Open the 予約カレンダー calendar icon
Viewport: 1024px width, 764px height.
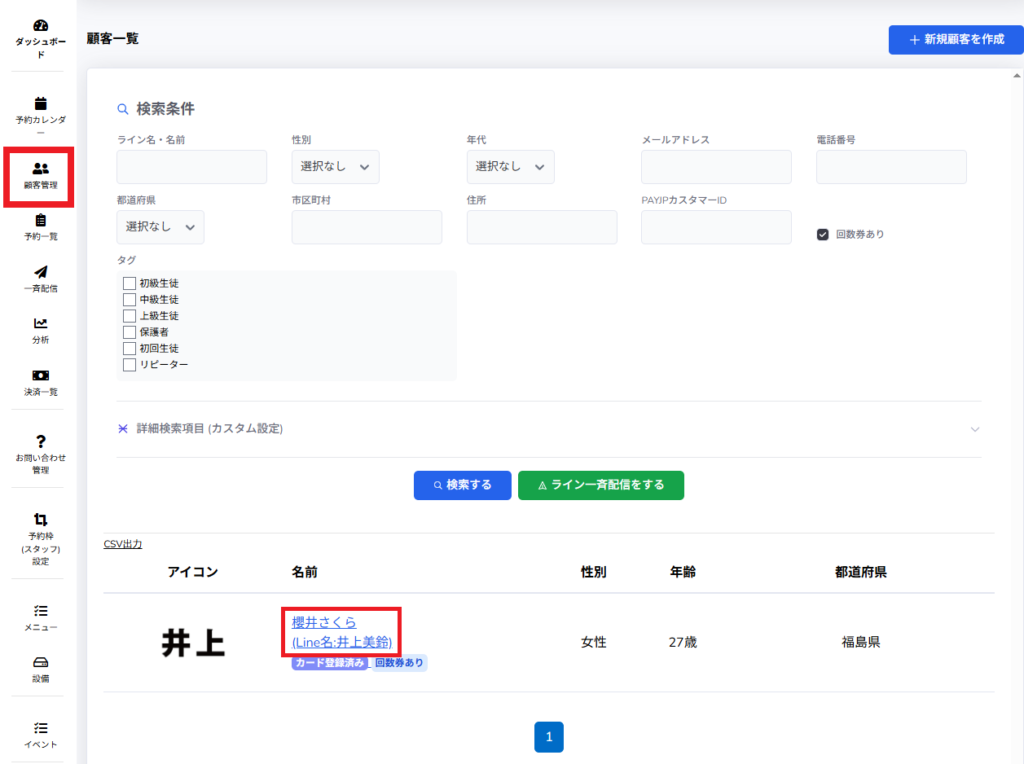click(40, 103)
